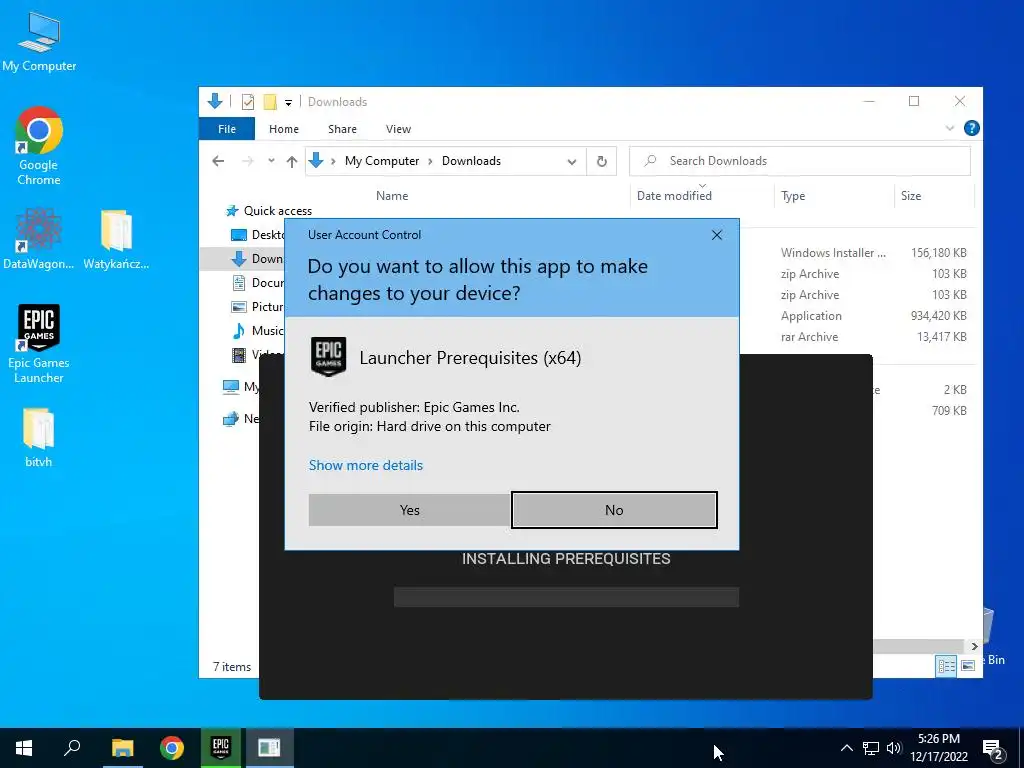Click Properties icon in quick access toolbar
1024x768 pixels.
pyautogui.click(x=248, y=102)
